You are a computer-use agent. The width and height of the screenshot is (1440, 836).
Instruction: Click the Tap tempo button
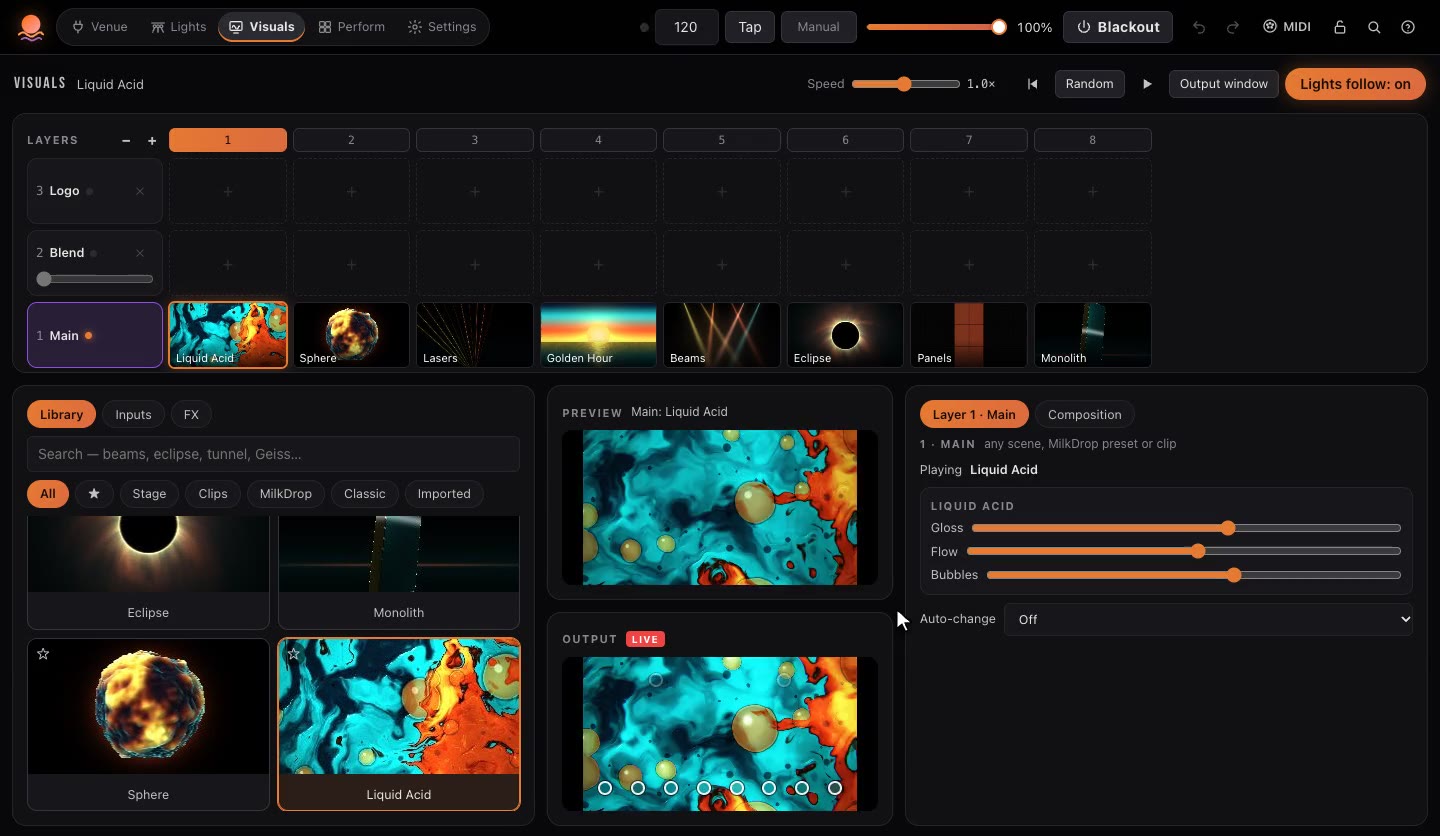tap(750, 27)
